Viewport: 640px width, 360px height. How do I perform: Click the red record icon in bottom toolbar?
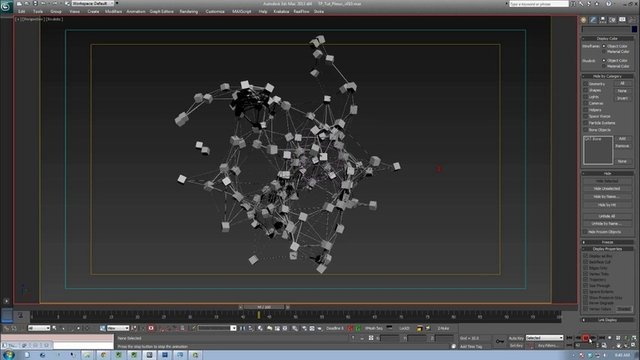(x=151, y=328)
